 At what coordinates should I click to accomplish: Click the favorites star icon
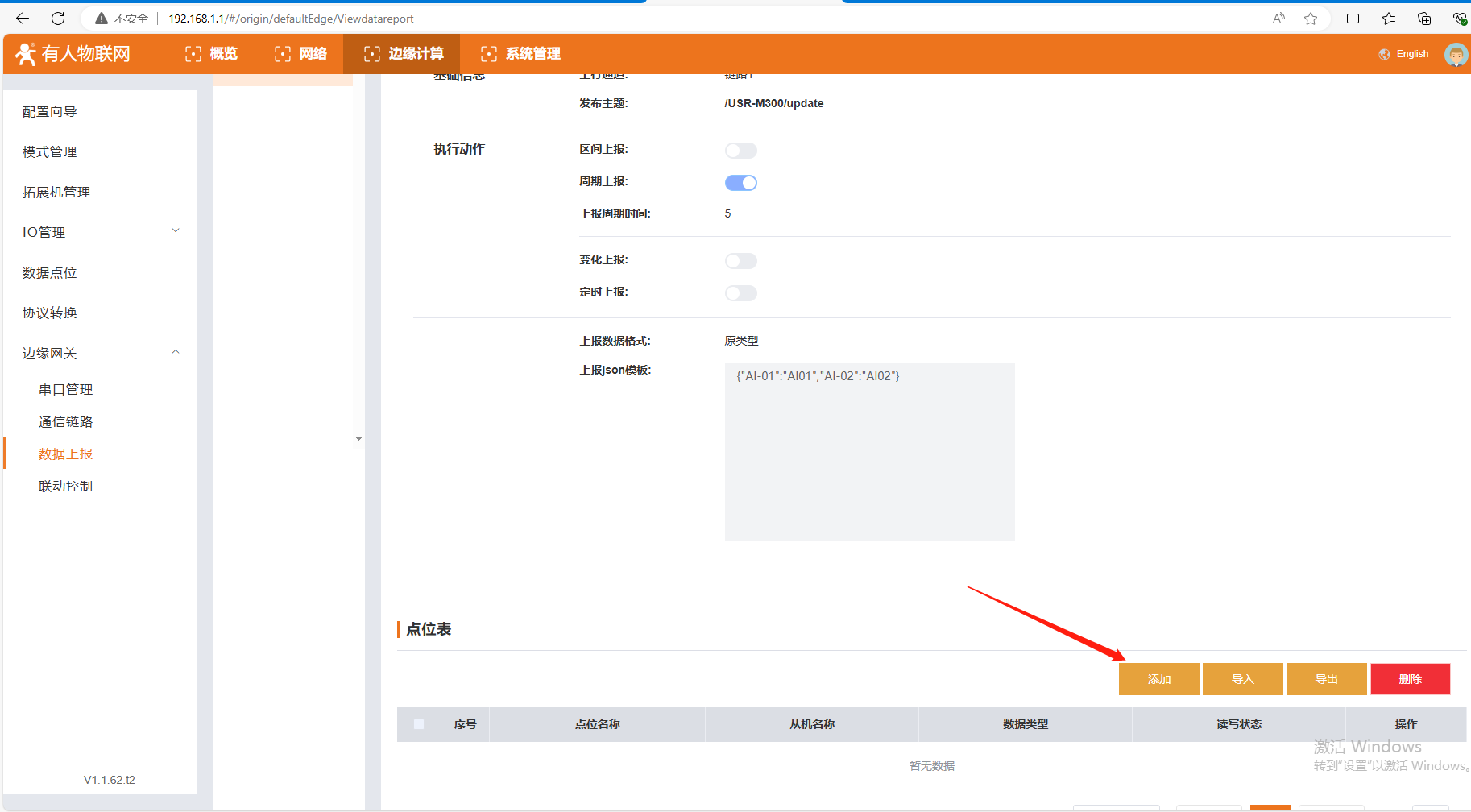pyautogui.click(x=1311, y=19)
